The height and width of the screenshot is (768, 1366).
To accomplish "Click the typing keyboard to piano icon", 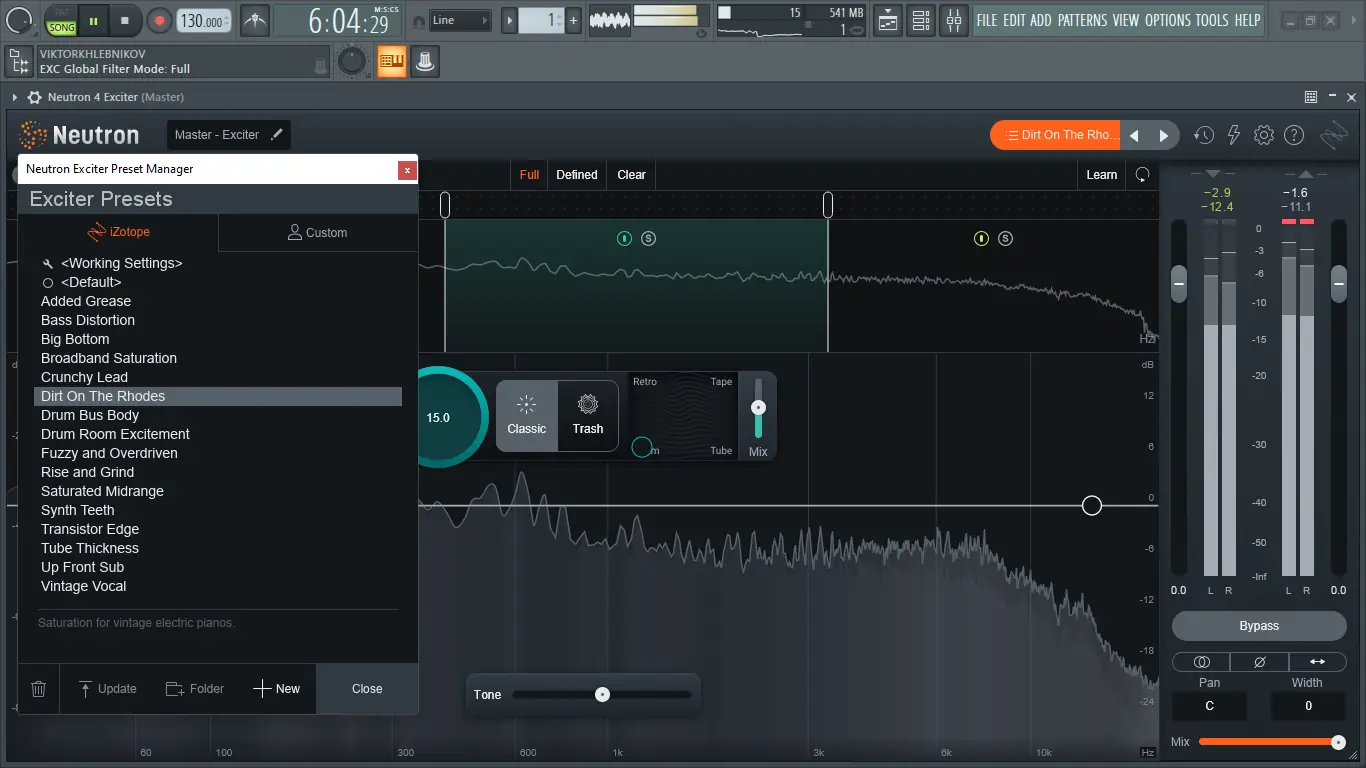I will (x=391, y=62).
